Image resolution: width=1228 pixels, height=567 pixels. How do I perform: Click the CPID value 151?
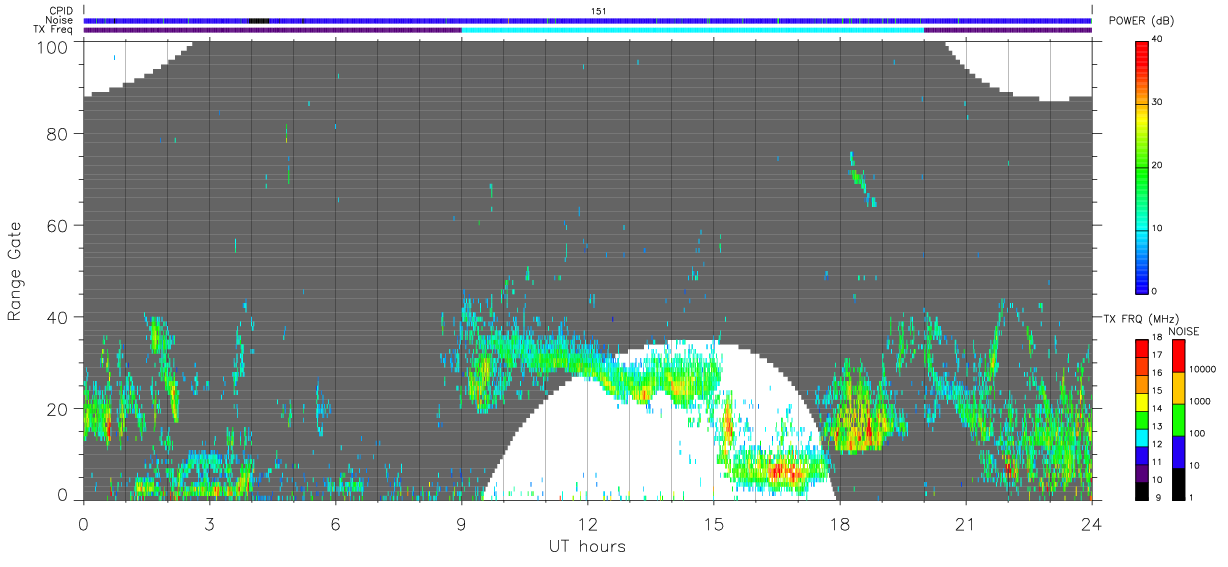coord(599,11)
